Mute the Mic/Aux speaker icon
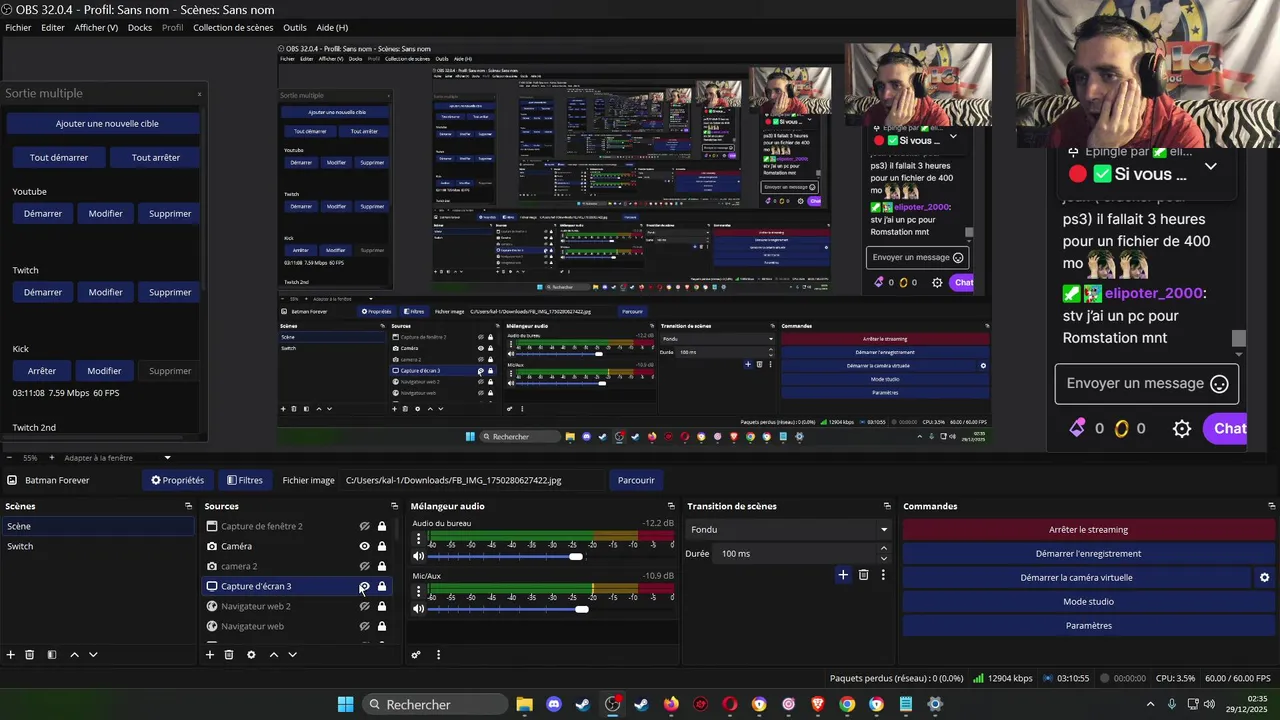The image size is (1280, 720). coord(419,609)
